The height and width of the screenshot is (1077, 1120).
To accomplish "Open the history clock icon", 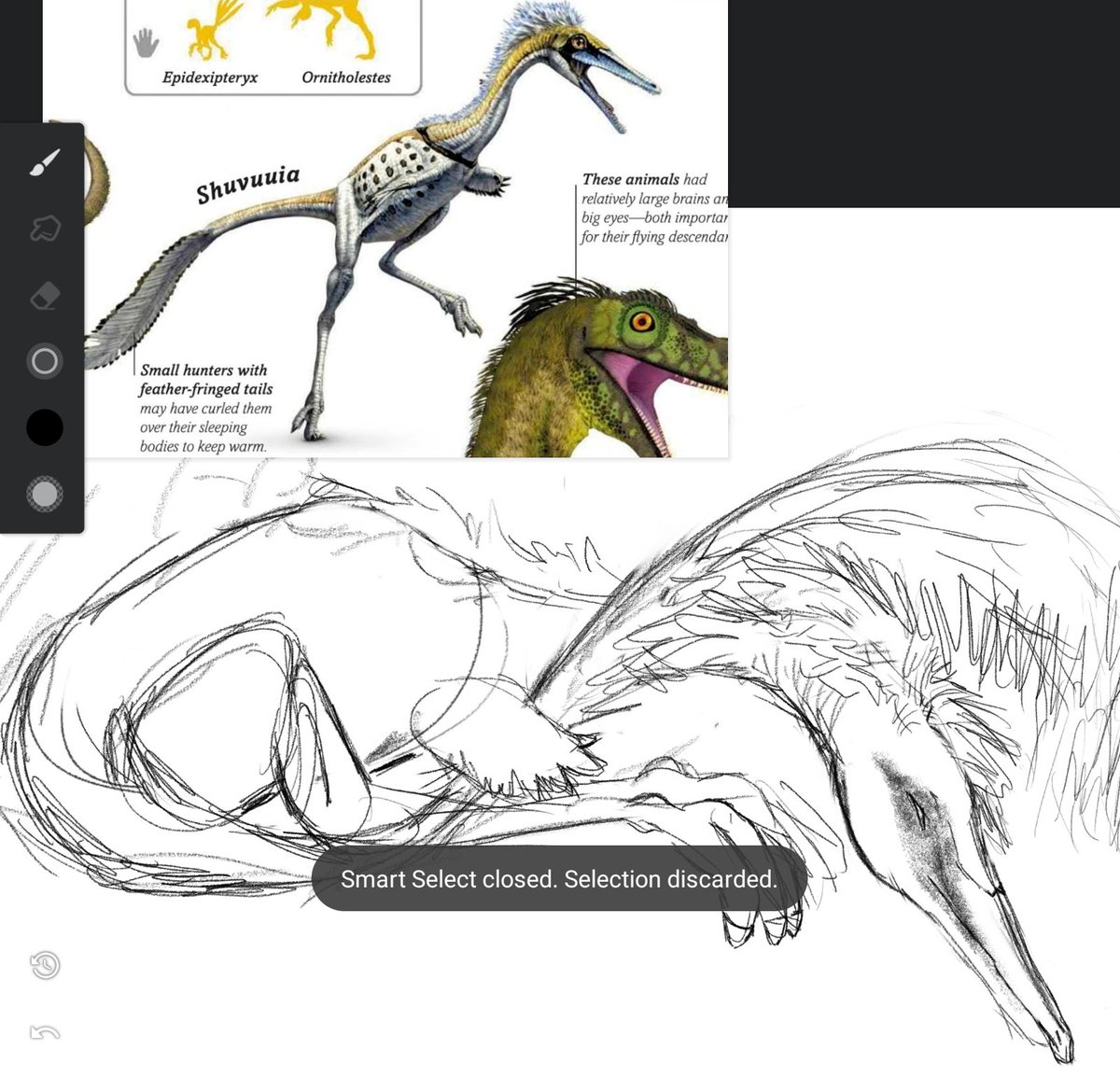I will [45, 965].
